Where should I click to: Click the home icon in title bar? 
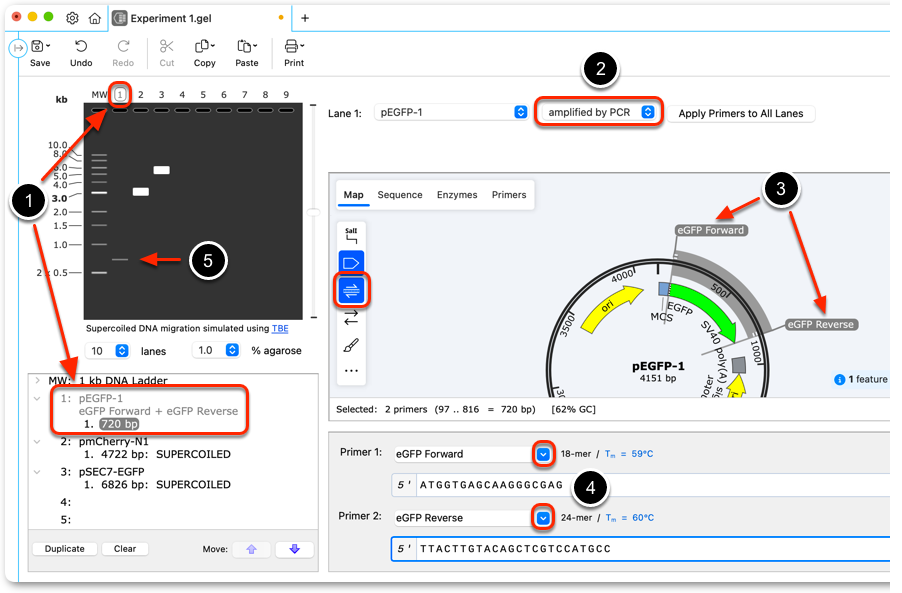click(x=95, y=18)
